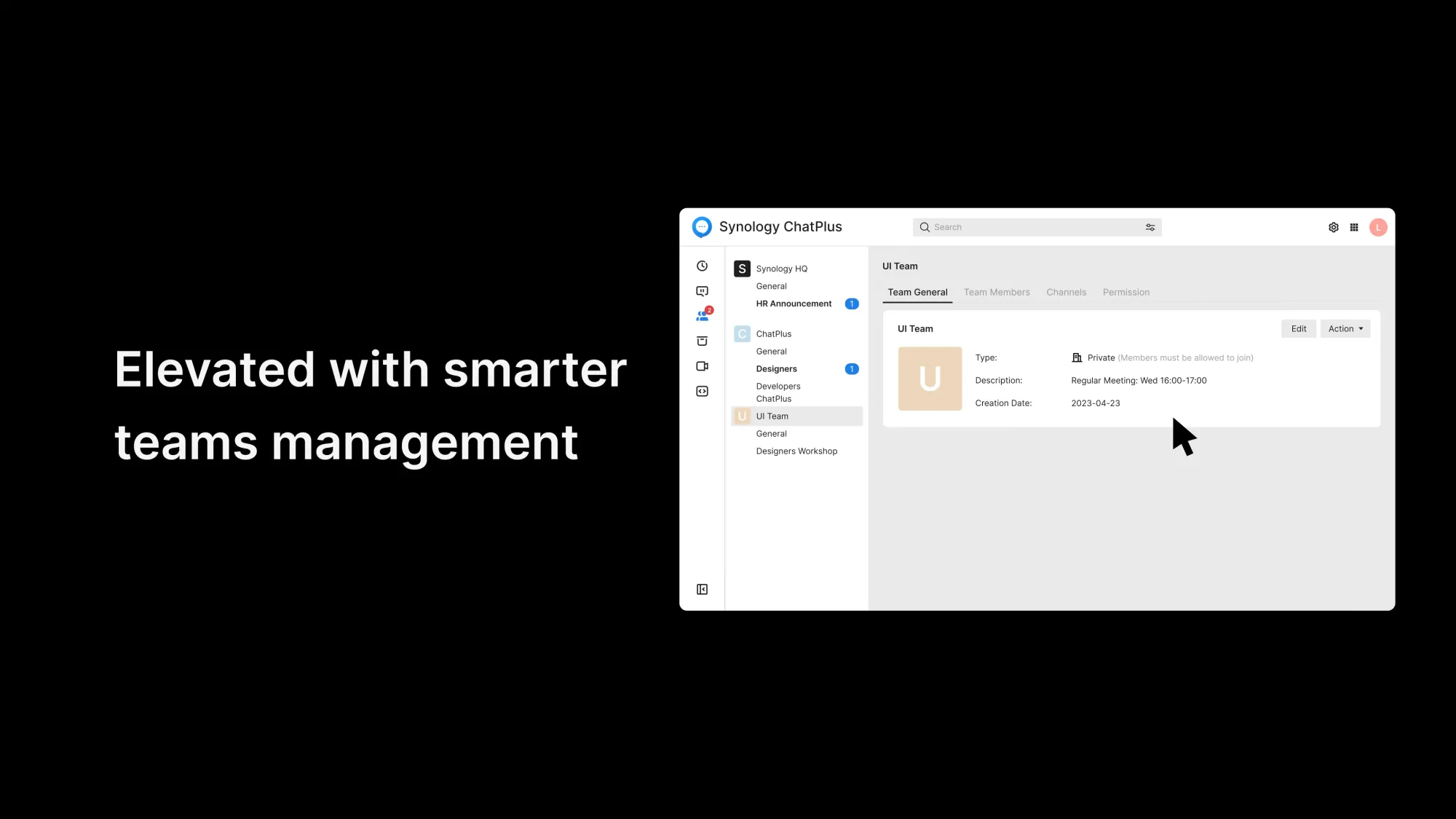Open ChatPlus team
This screenshot has height=819, width=1456.
pyautogui.click(x=773, y=334)
